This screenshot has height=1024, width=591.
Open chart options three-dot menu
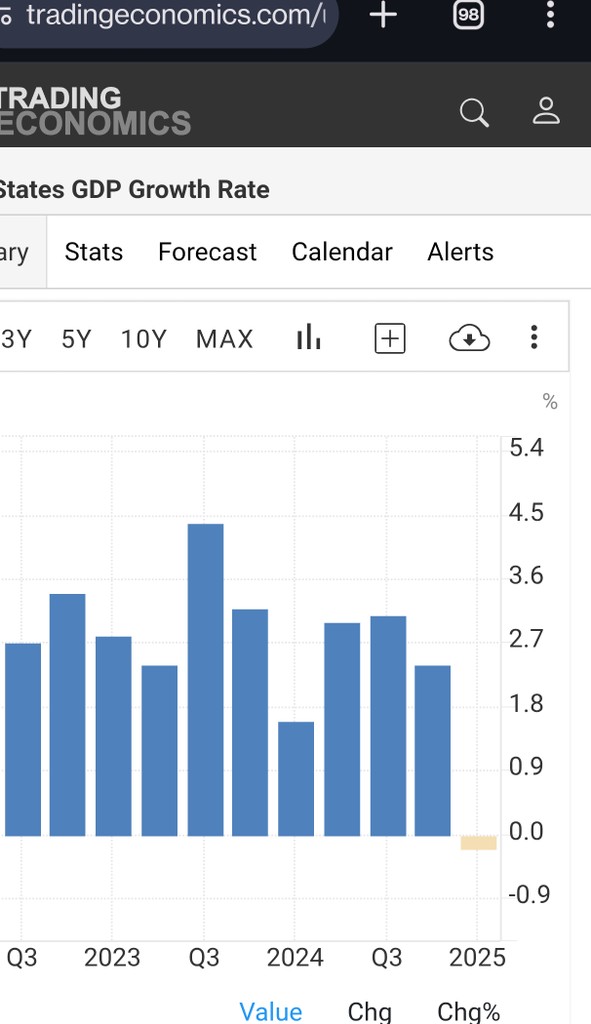534,337
